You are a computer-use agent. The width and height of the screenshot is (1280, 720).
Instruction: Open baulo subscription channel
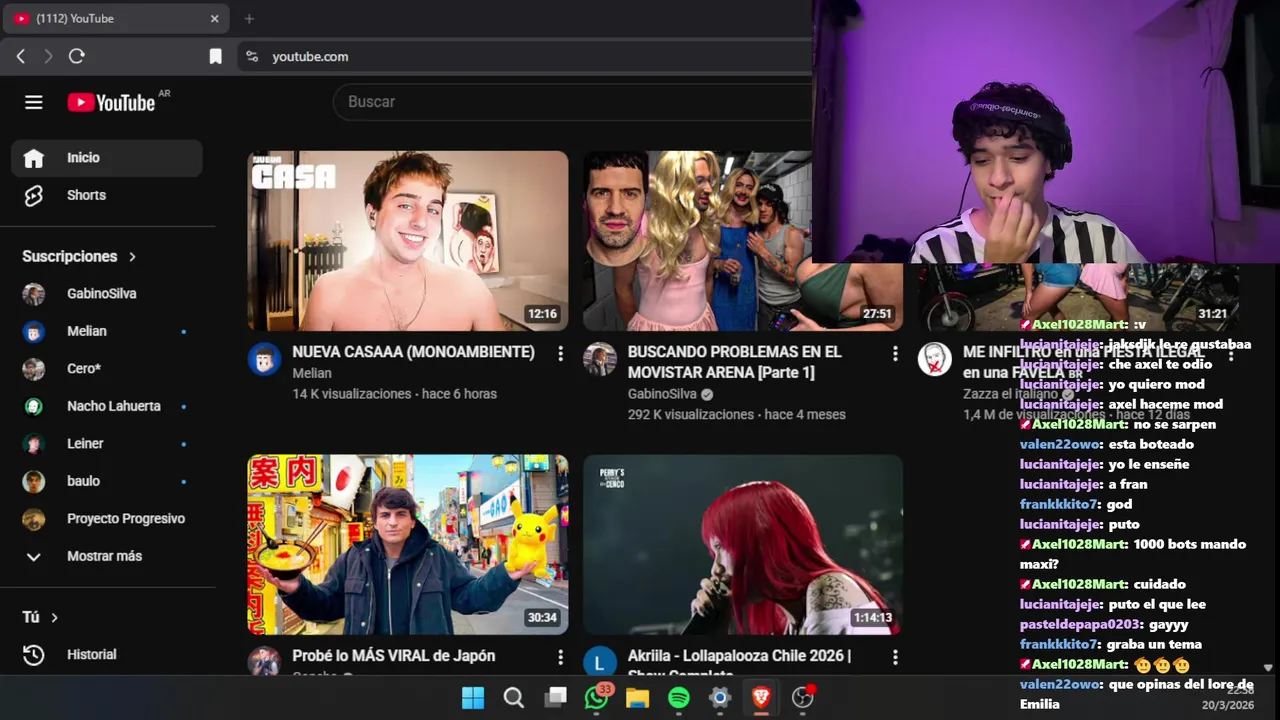pos(107,481)
